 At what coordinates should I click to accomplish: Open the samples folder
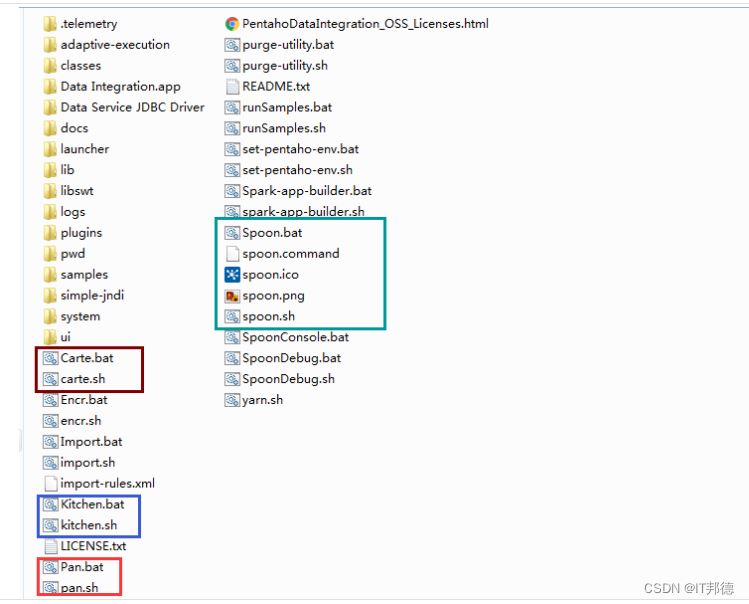84,275
